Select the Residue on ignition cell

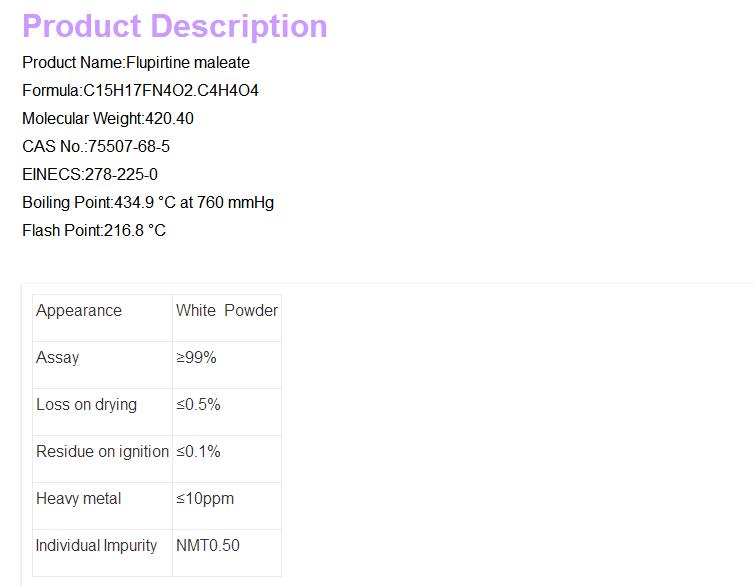pyautogui.click(x=102, y=451)
